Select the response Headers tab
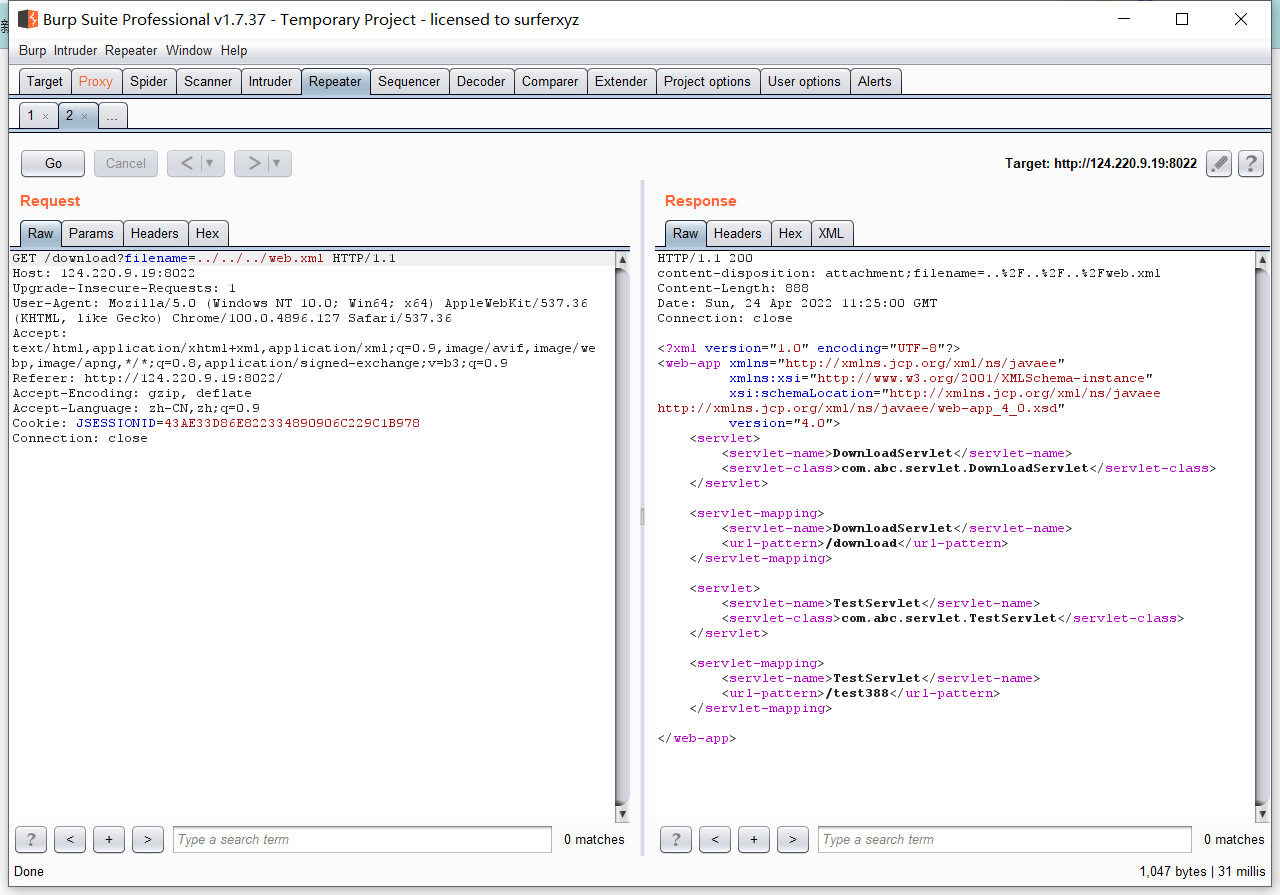 [738, 233]
